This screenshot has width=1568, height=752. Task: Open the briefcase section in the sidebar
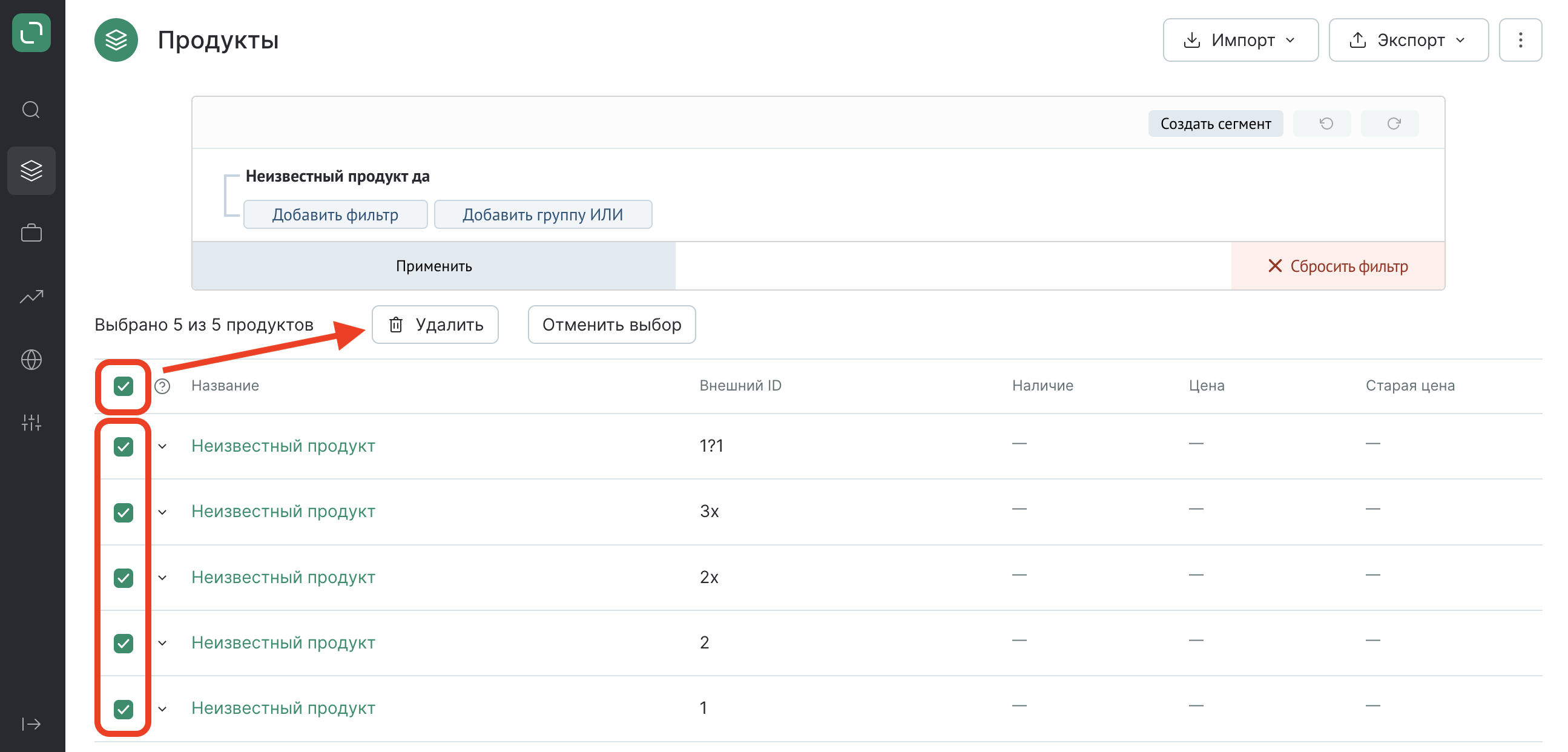pyautogui.click(x=31, y=233)
